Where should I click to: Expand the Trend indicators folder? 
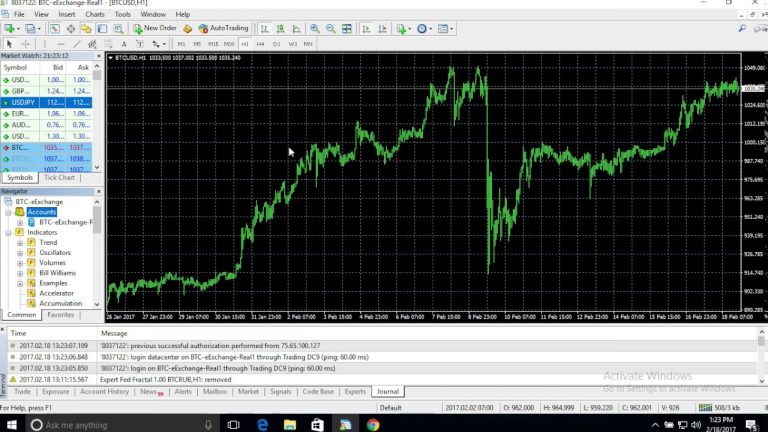(20, 242)
